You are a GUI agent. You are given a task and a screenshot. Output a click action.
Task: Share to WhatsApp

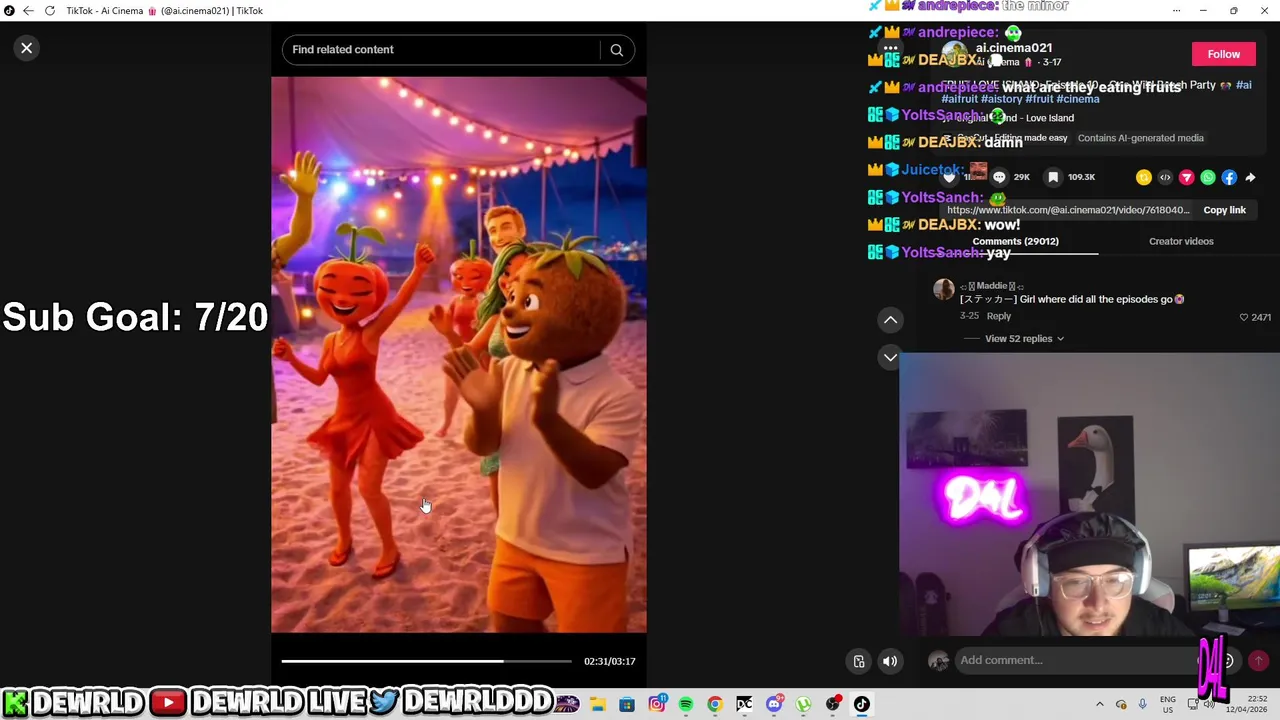pos(1208,177)
